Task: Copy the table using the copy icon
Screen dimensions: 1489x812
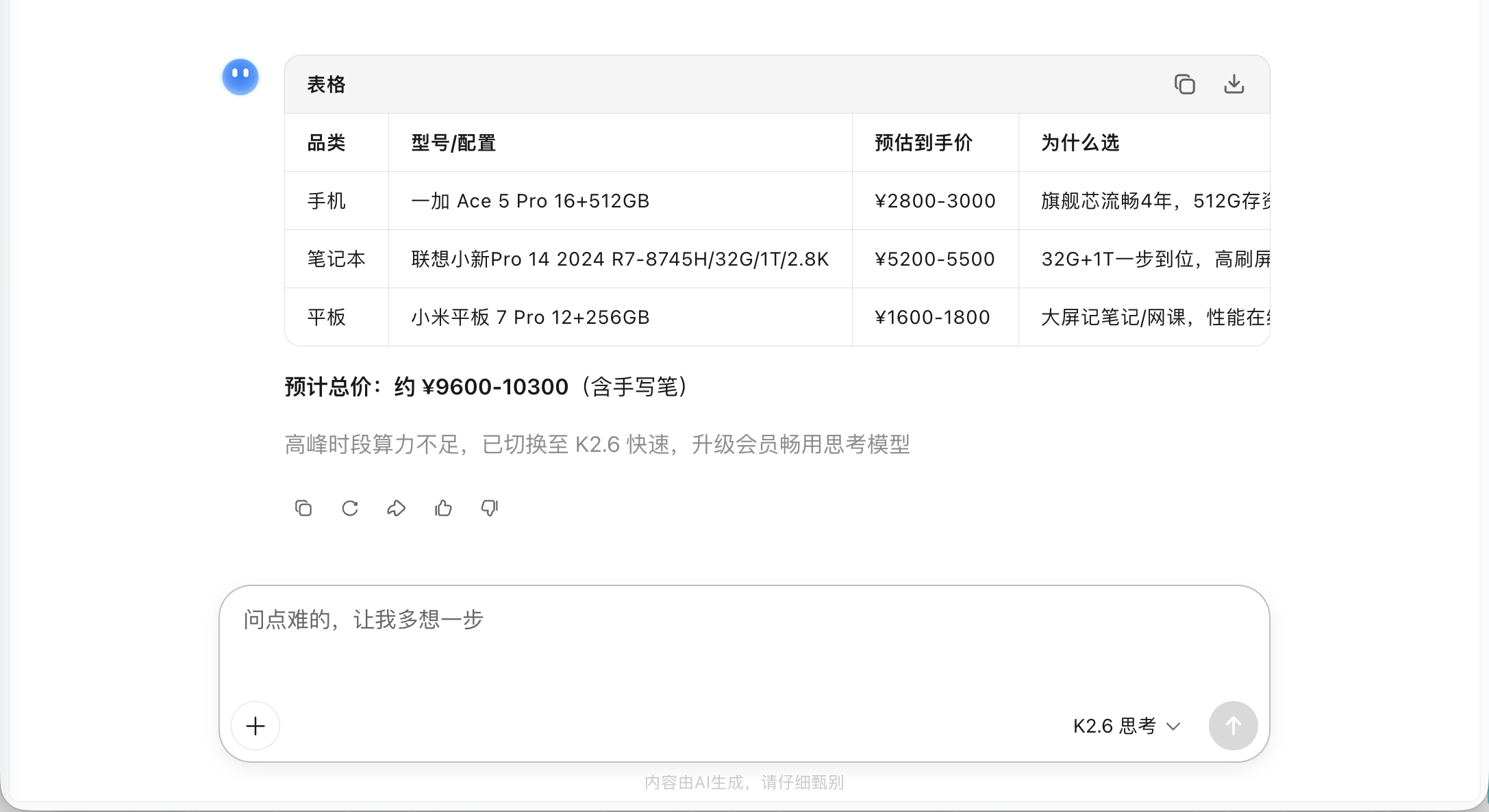Action: (1184, 84)
